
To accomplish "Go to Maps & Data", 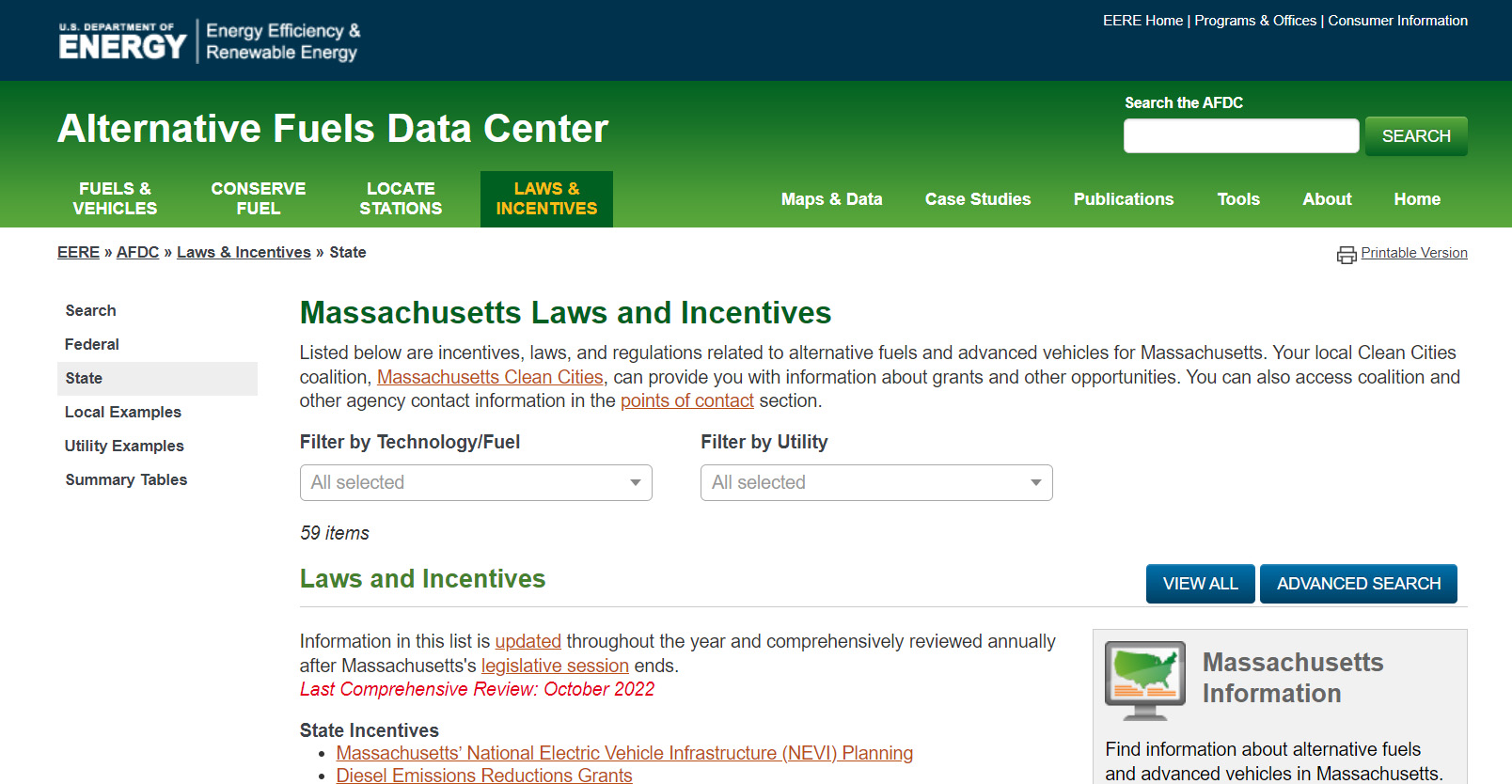I will click(831, 199).
